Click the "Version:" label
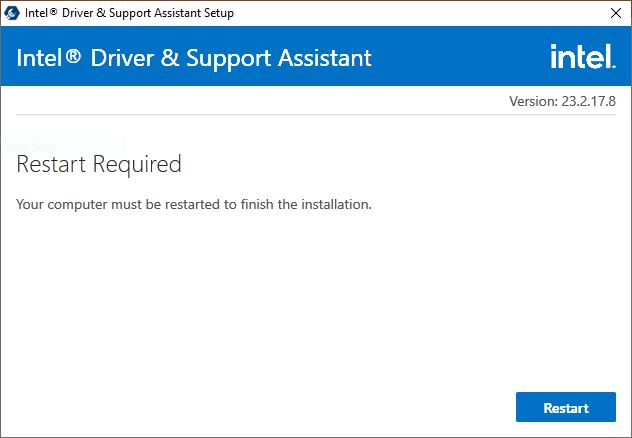This screenshot has height=438, width=632. click(x=531, y=100)
